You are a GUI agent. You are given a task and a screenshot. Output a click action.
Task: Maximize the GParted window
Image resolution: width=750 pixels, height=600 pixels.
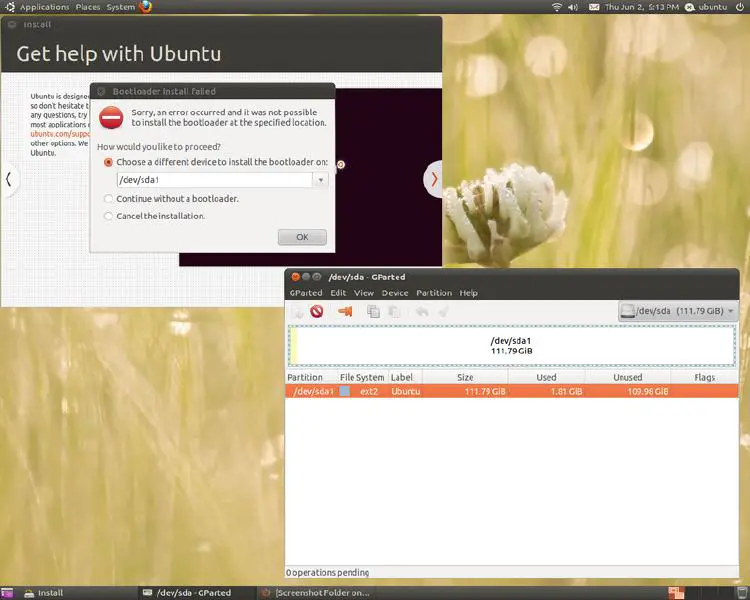317,277
